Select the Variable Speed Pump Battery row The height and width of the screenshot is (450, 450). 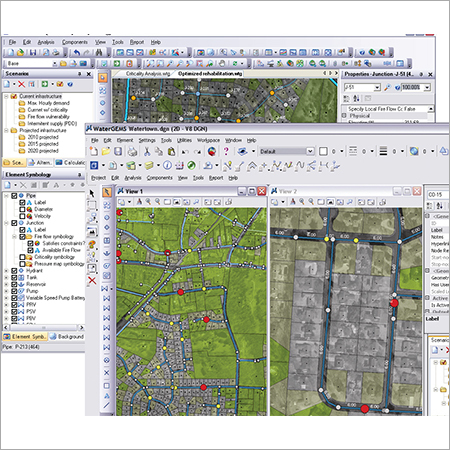(x=55, y=298)
